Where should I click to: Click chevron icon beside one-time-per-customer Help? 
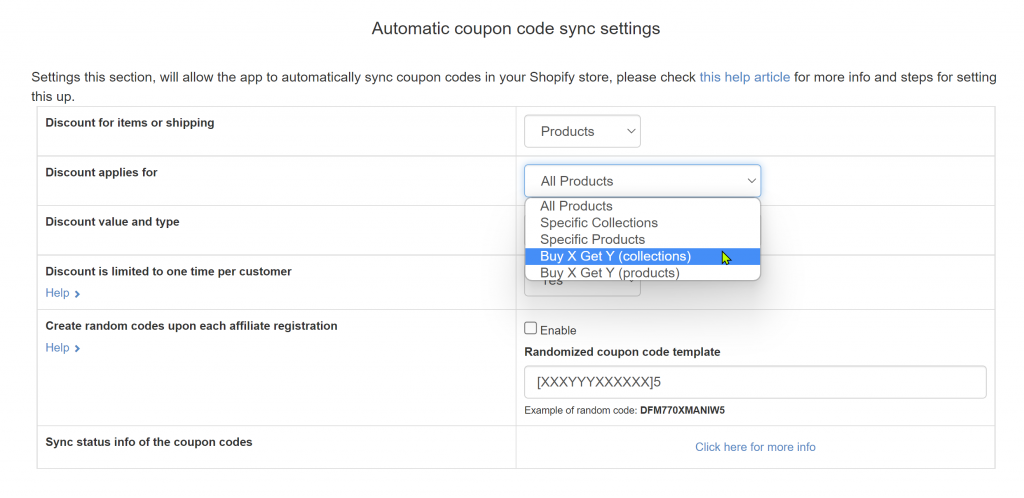point(77,294)
